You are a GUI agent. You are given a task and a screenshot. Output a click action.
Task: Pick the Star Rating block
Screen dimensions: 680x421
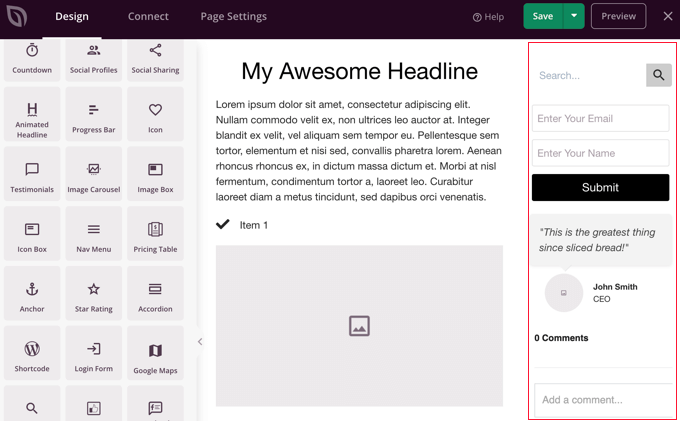click(93, 296)
